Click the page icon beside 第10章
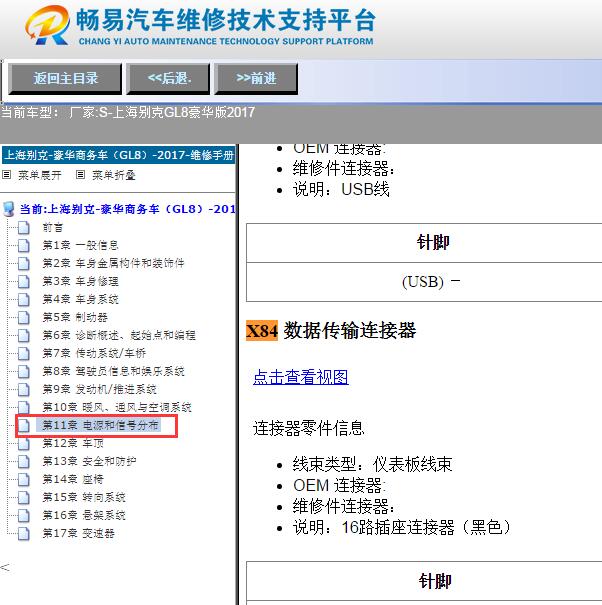Screen dimensions: 602x605 tap(24, 407)
